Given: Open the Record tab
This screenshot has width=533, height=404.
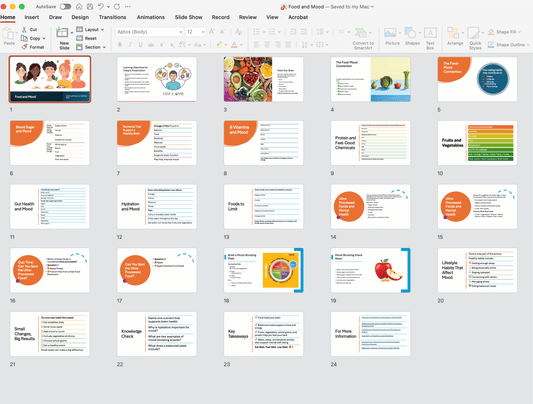Looking at the screenshot, I should tap(220, 17).
